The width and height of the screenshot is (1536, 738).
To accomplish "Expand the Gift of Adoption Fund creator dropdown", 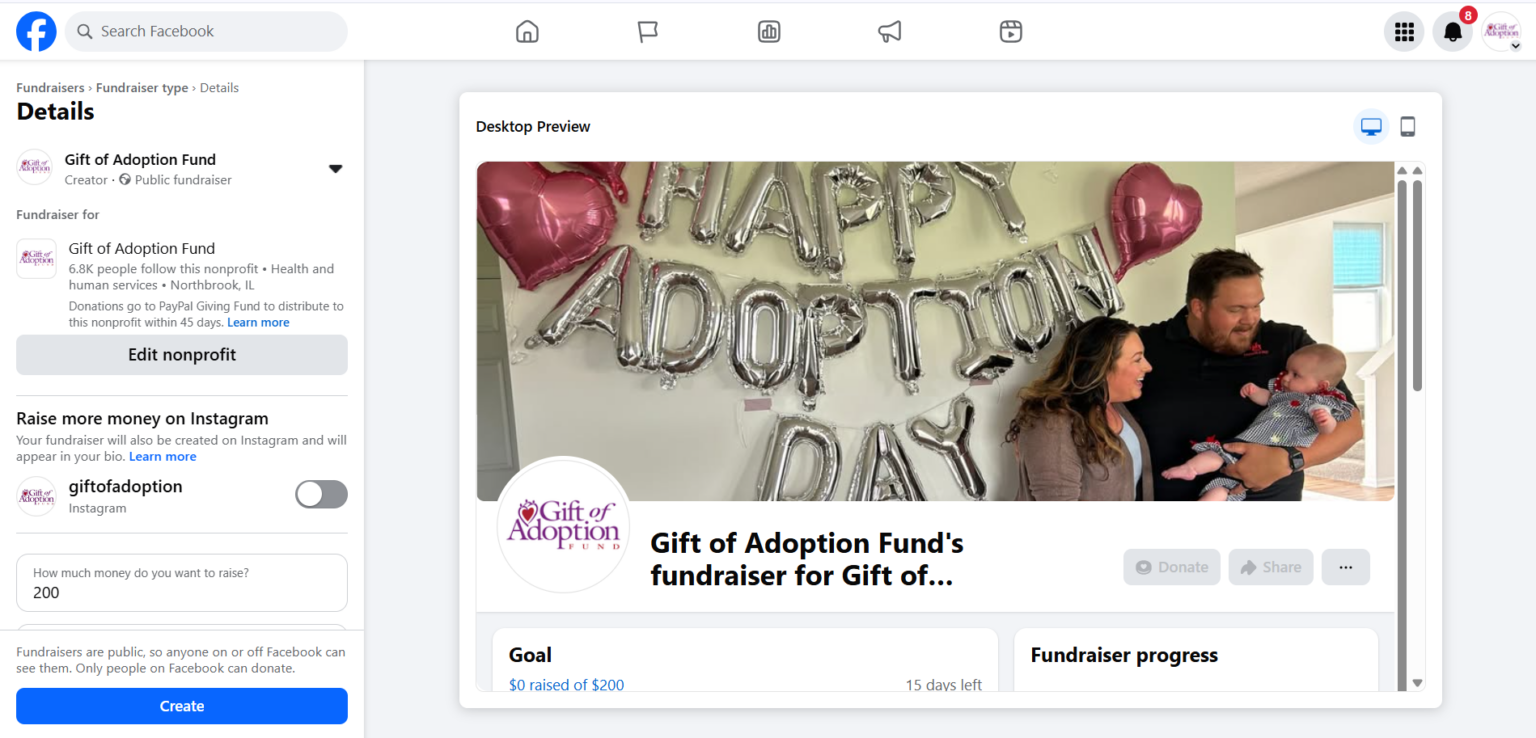I will tap(336, 169).
